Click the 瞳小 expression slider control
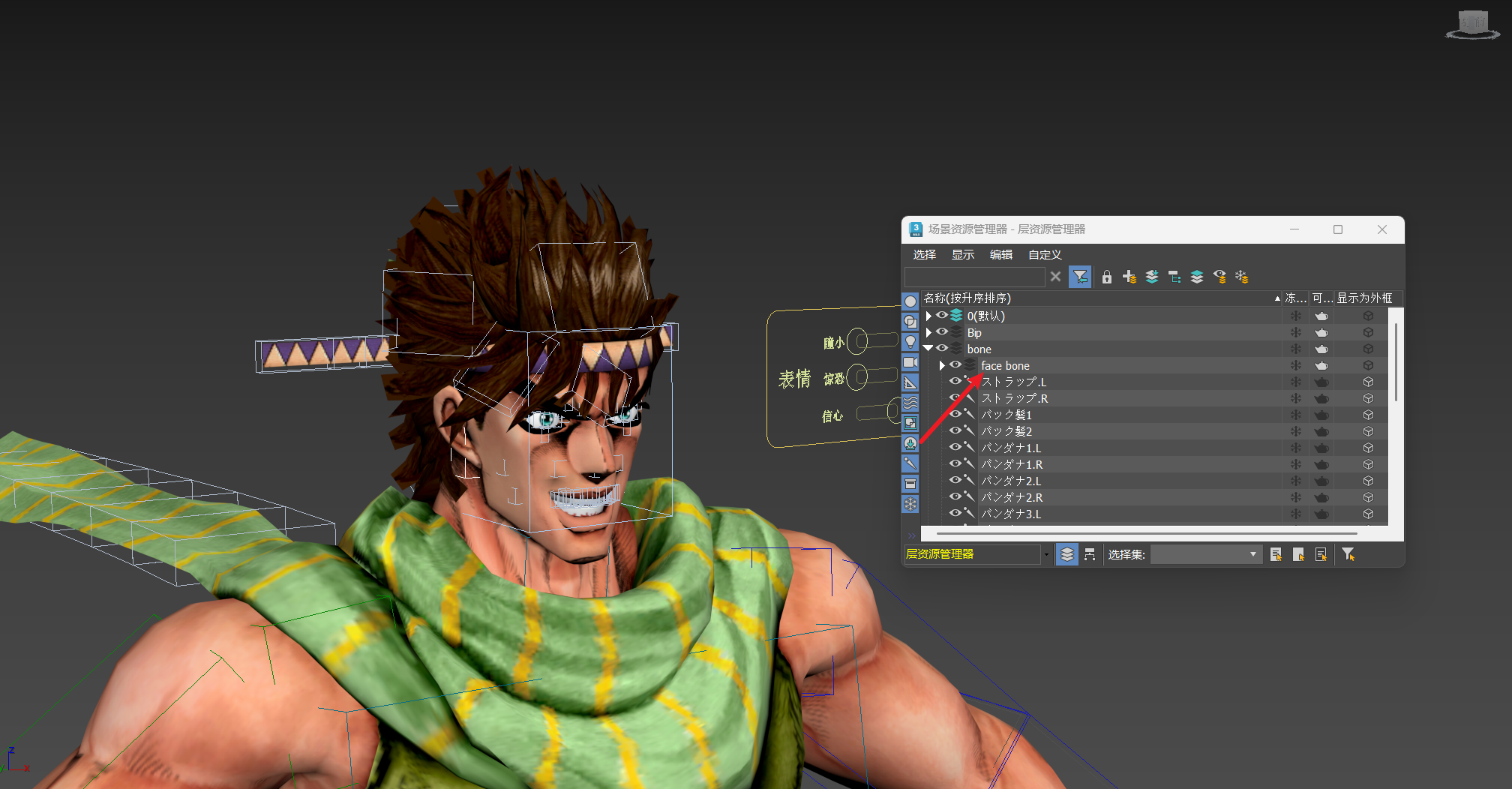Screen dimensions: 1512x789 (857, 341)
